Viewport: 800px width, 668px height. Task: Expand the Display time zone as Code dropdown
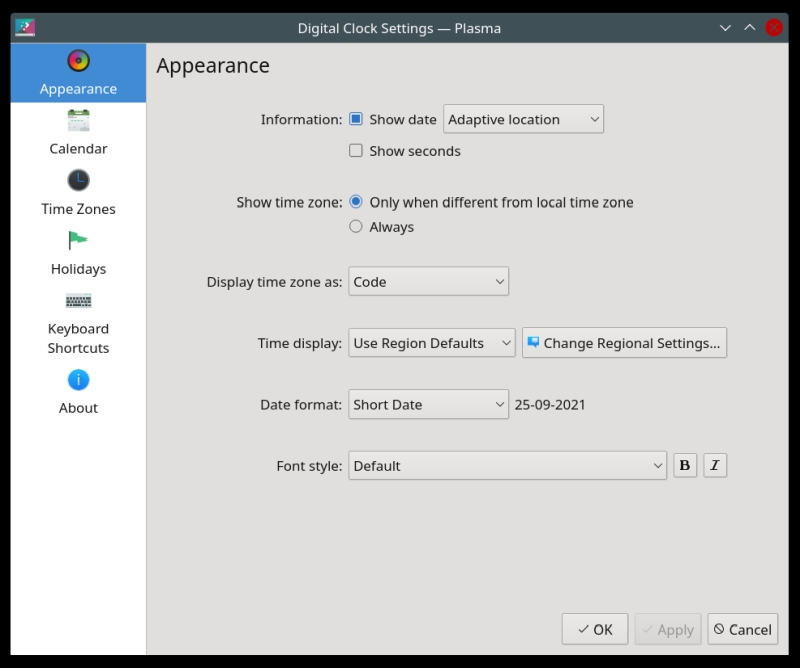(428, 282)
